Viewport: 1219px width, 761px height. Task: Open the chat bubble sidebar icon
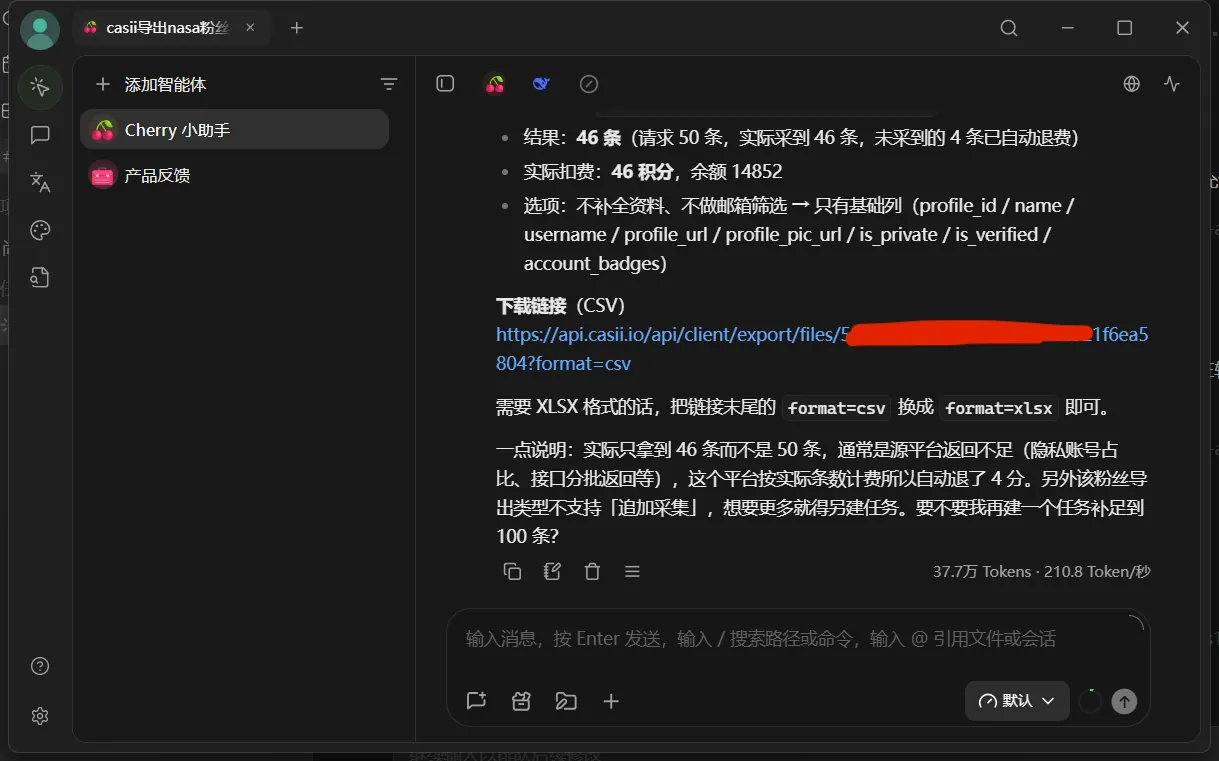(x=40, y=135)
